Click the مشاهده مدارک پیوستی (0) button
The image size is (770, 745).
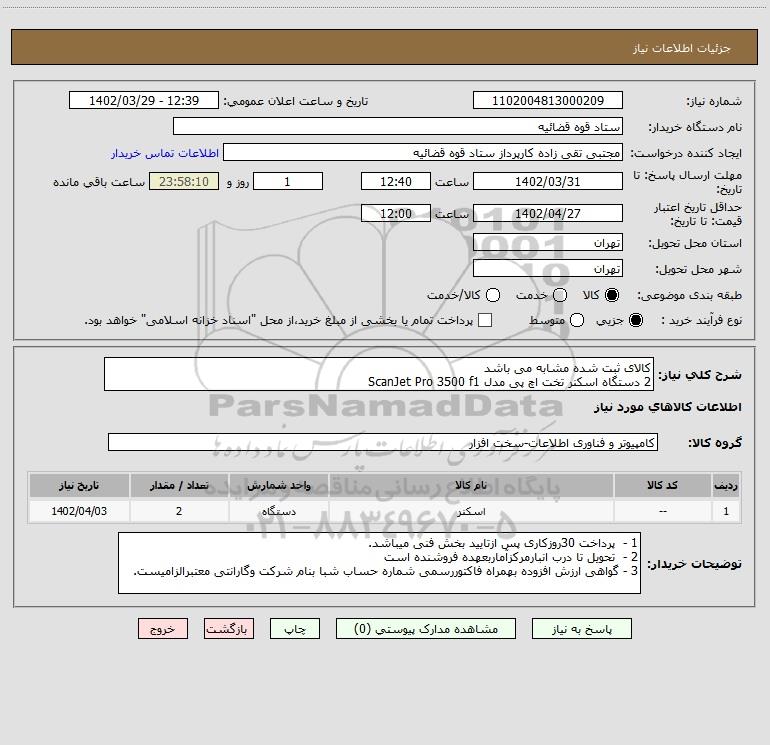[x=426, y=629]
